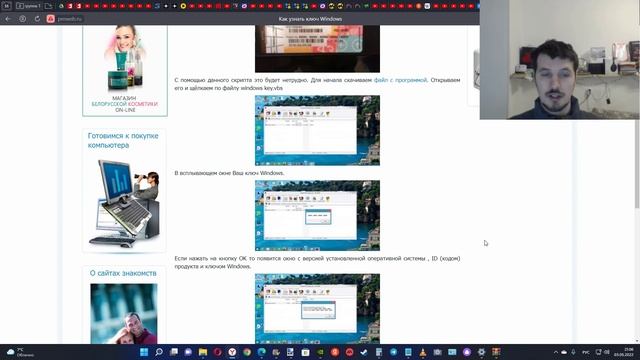Screen dimensions: 640x360
Task: Click the couple photo under 'О сайтах знакомств'
Action: 124,314
